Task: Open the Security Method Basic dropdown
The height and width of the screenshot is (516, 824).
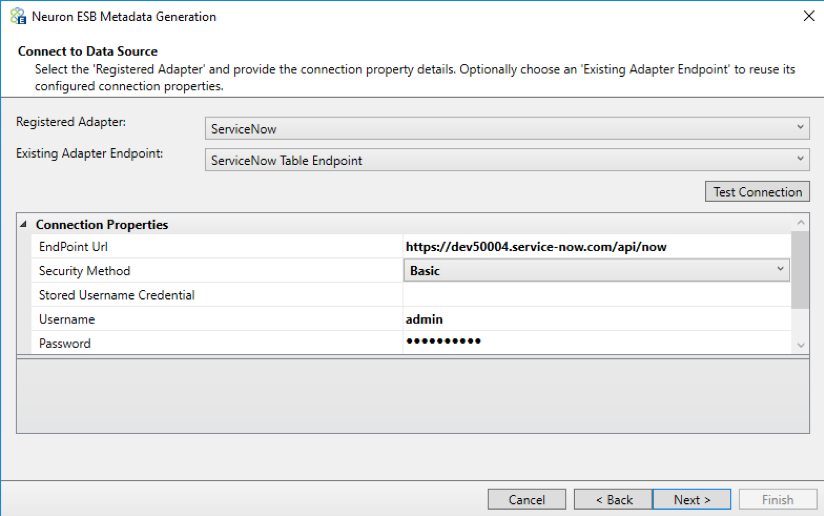Action: 596,271
